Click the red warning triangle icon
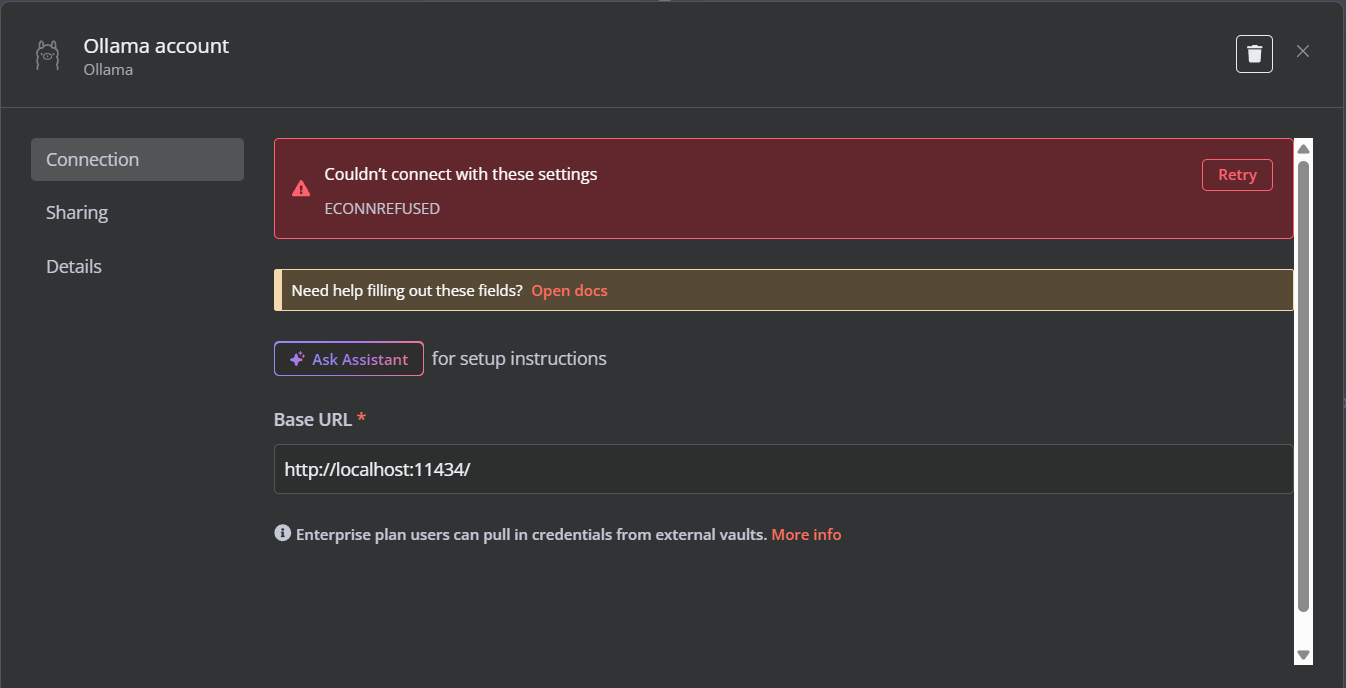 pyautogui.click(x=300, y=188)
